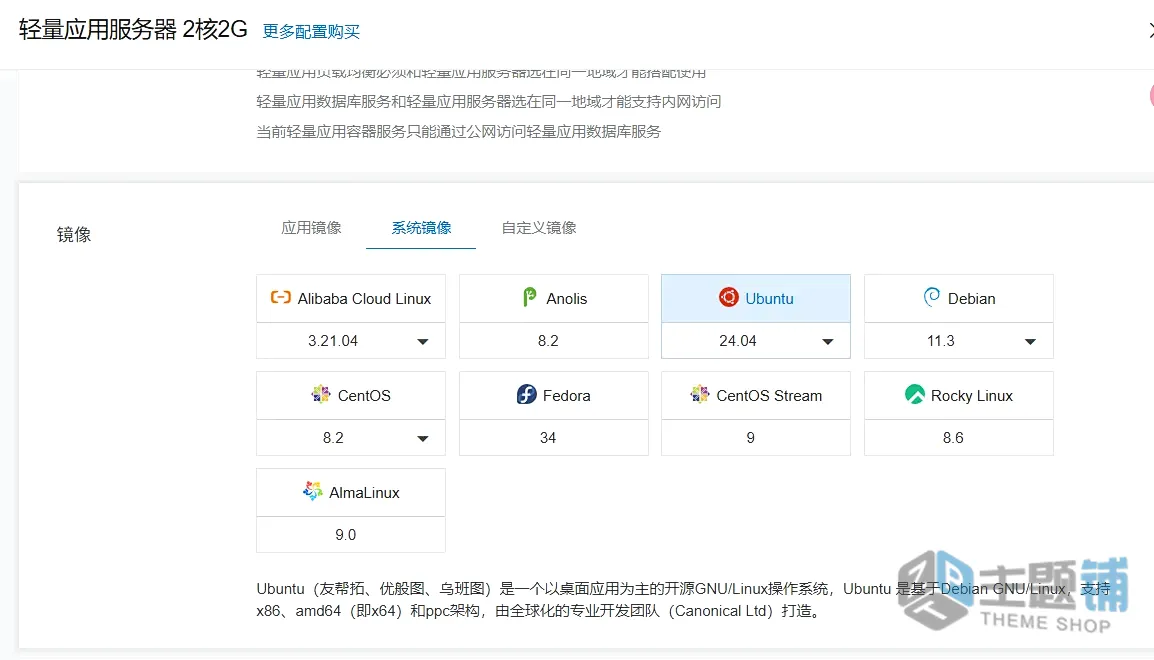Viewport: 1154px width, 660px height.
Task: Open the Alibaba Cloud Linux 3.21.04 version dropdown
Action: [351, 341]
